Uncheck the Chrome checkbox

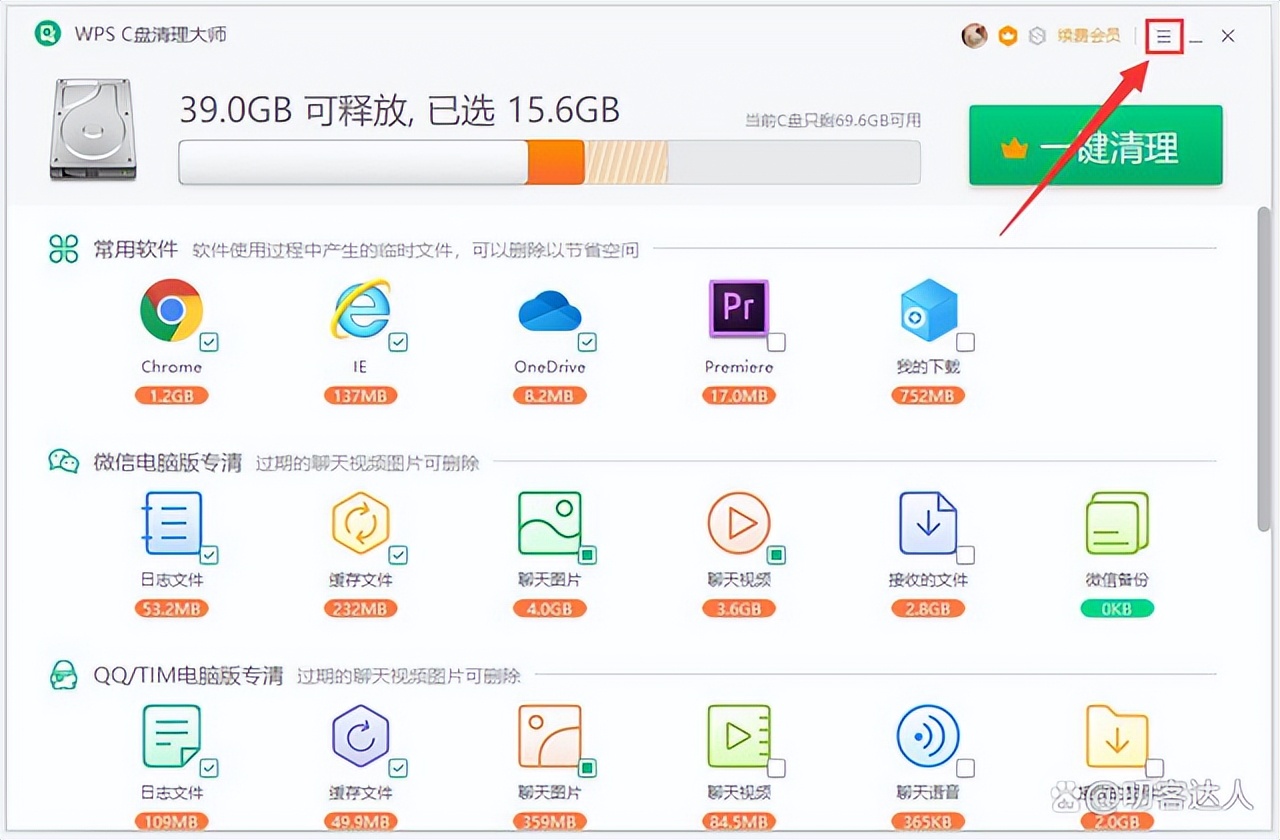click(209, 343)
